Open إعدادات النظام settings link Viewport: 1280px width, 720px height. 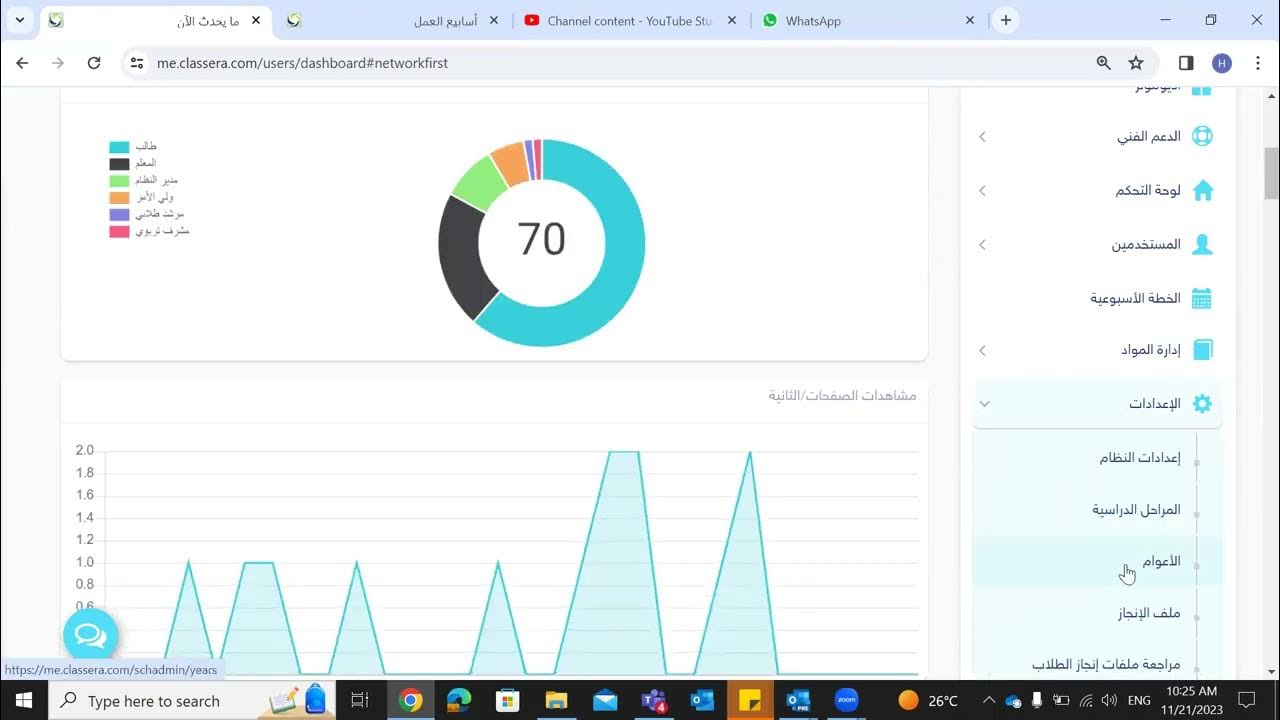pyautogui.click(x=1140, y=458)
